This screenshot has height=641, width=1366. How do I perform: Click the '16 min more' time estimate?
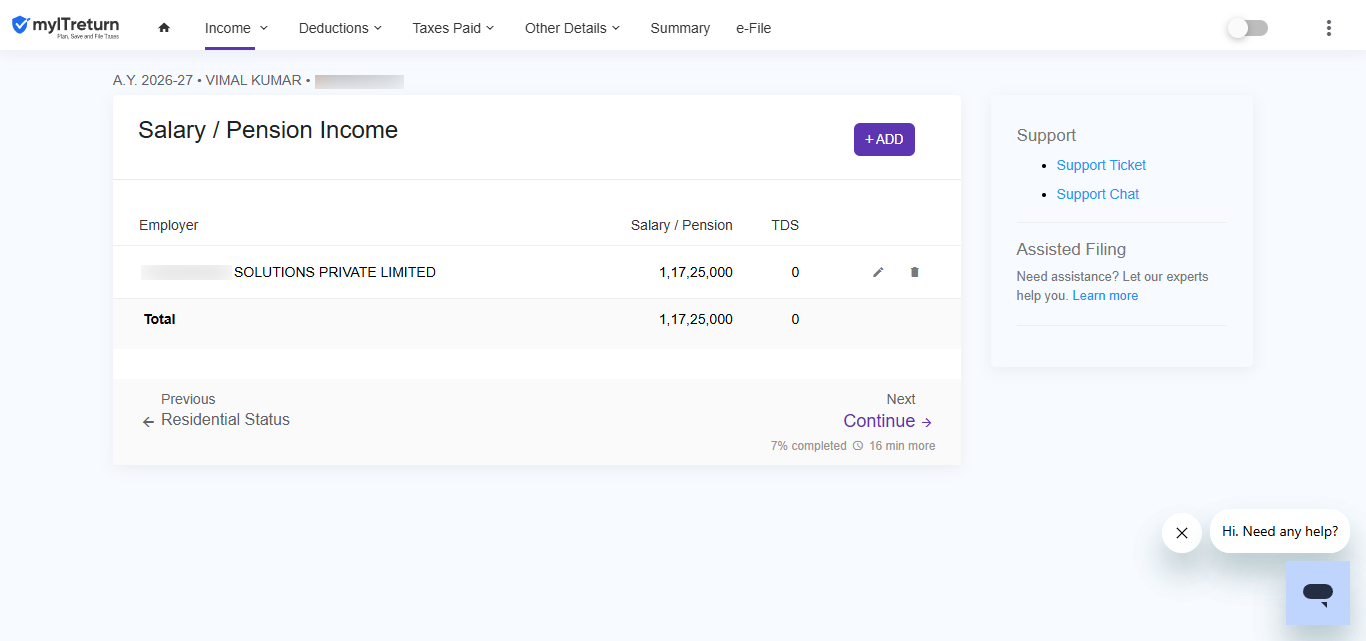[x=902, y=446]
